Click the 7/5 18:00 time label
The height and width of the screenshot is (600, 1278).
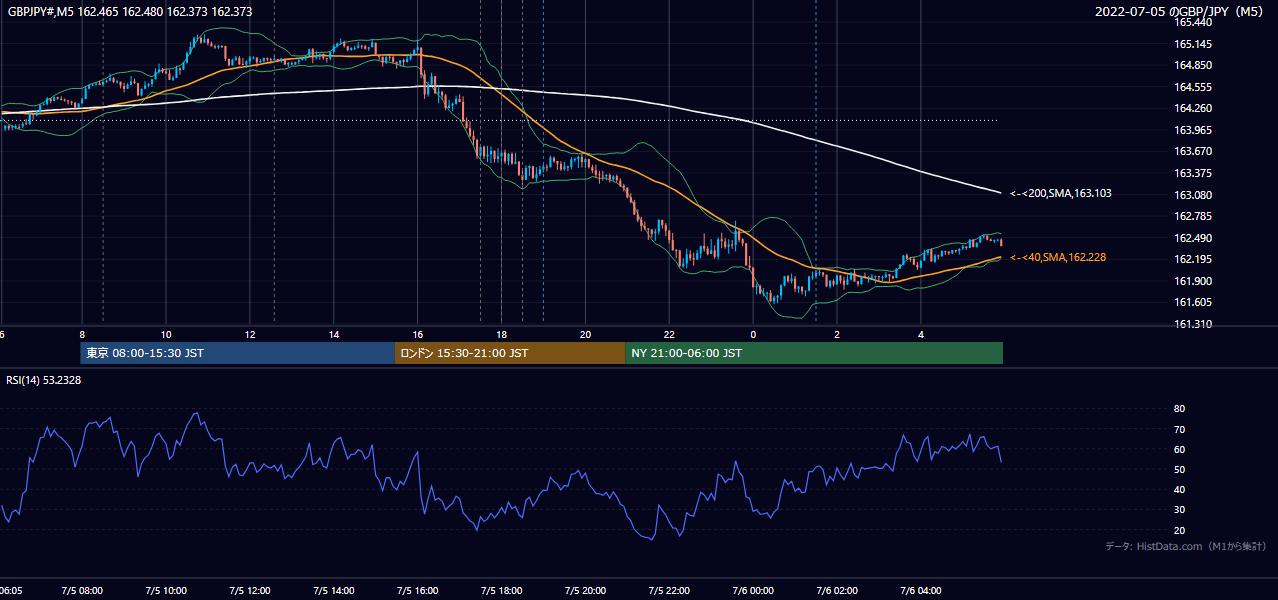tap(502, 591)
